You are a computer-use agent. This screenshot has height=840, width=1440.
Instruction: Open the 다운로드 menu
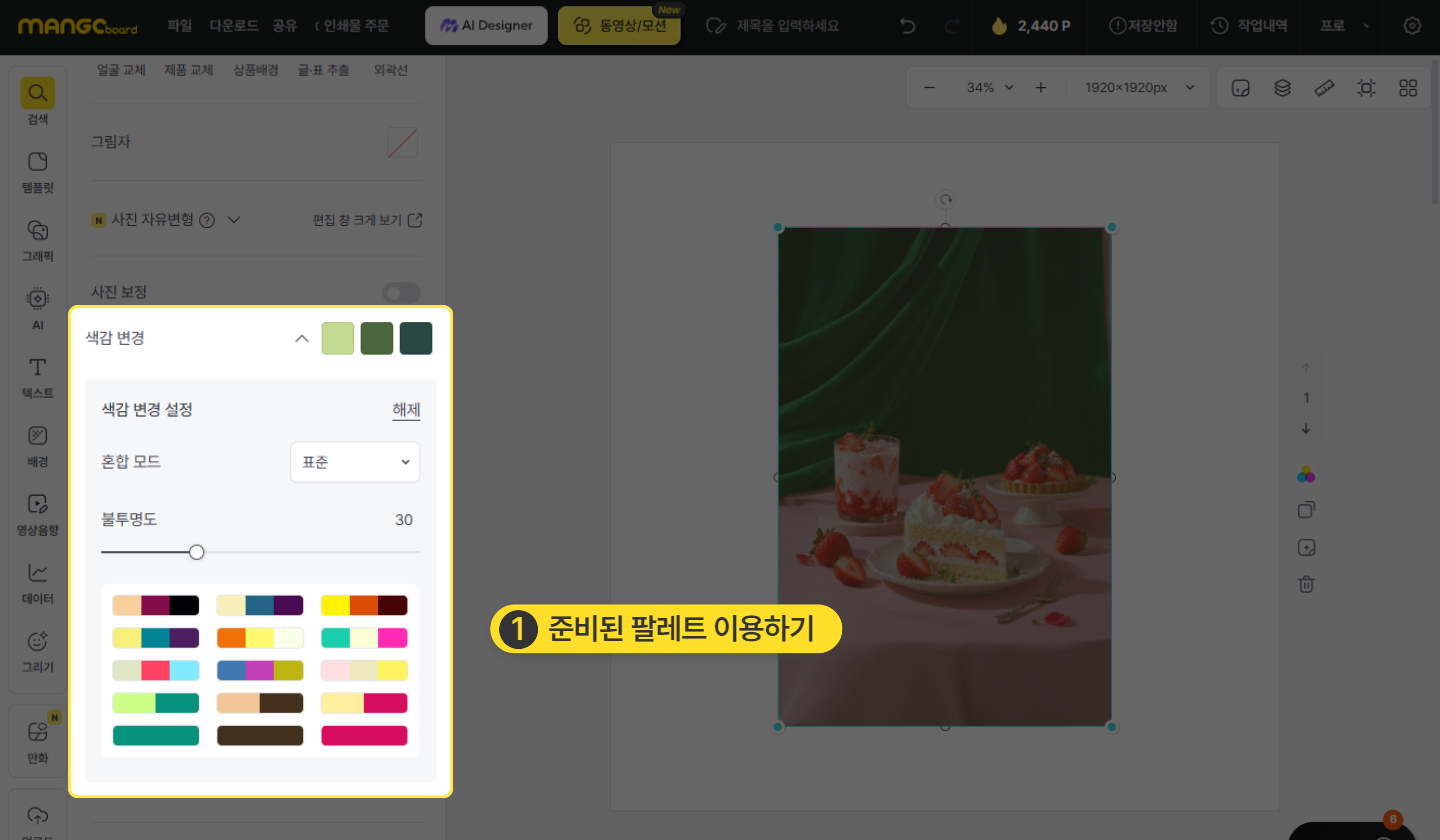(233, 26)
